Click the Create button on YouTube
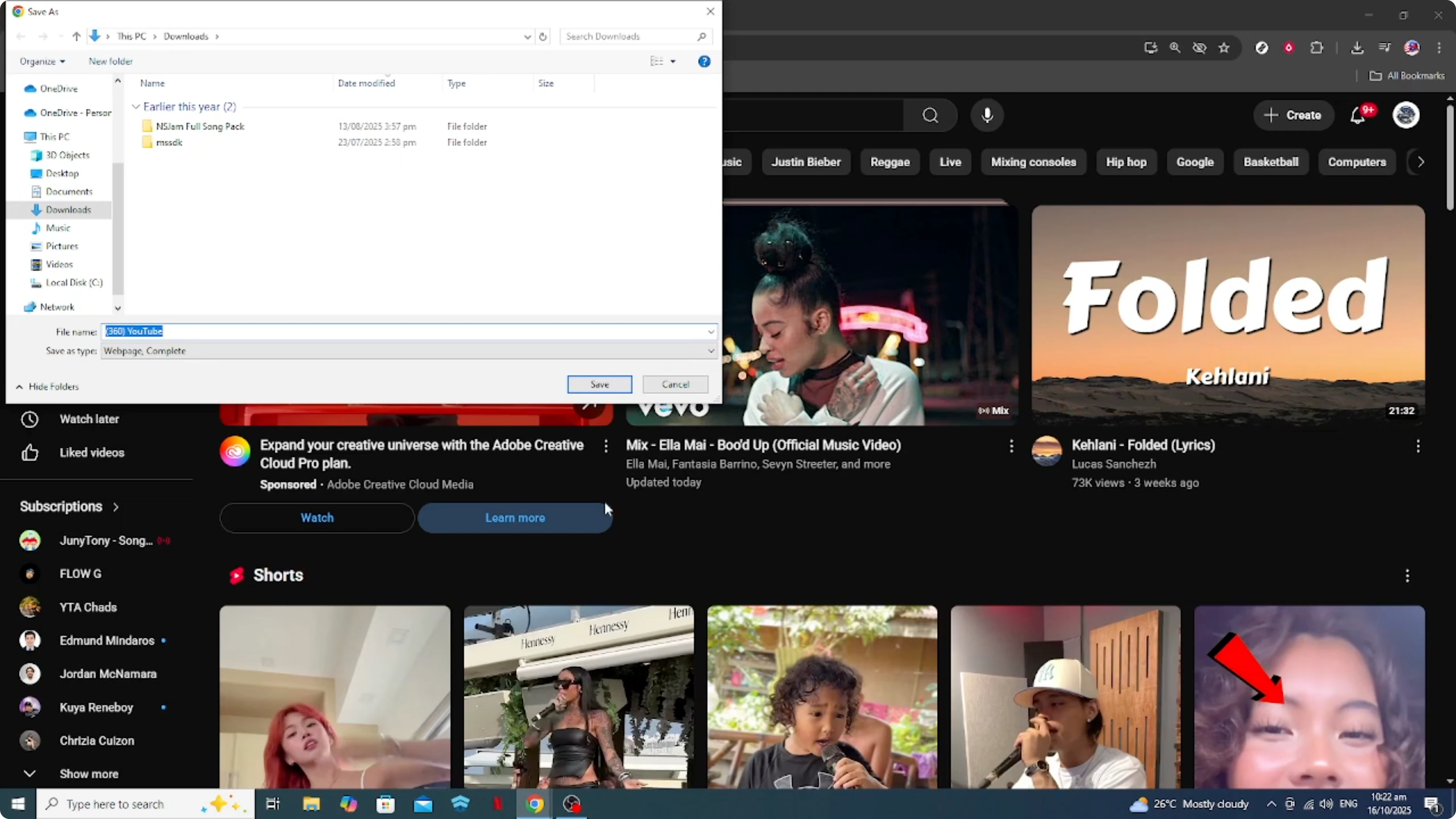Viewport: 1456px width, 819px height. pyautogui.click(x=1294, y=115)
